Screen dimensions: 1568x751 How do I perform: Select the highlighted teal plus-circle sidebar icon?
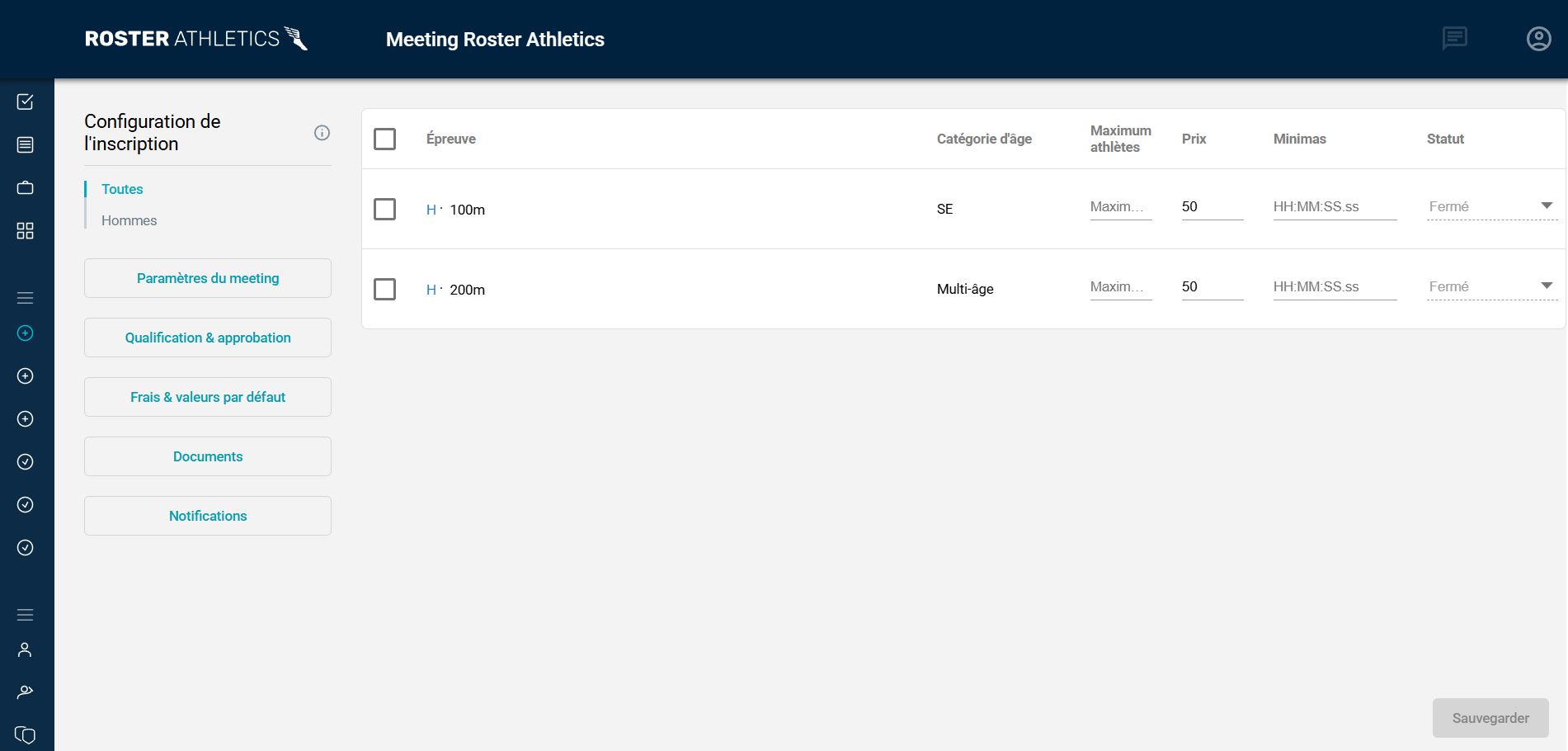pyautogui.click(x=26, y=333)
